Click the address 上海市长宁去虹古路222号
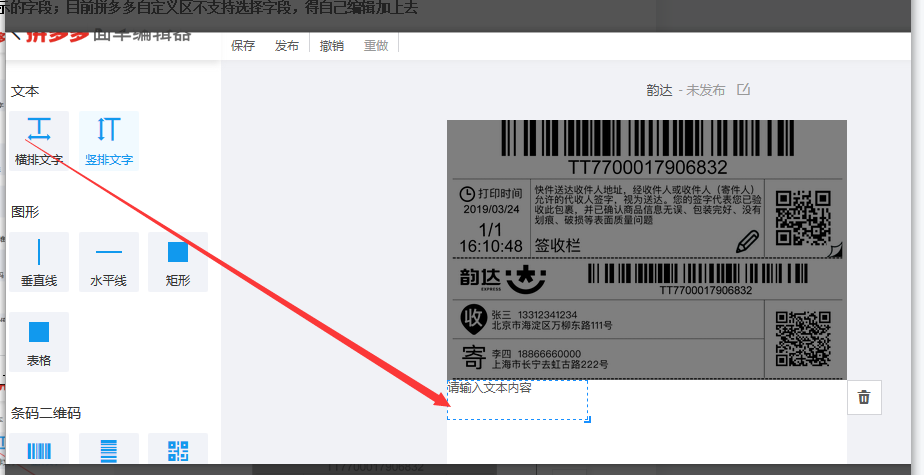924x475 pixels. click(x=550, y=364)
